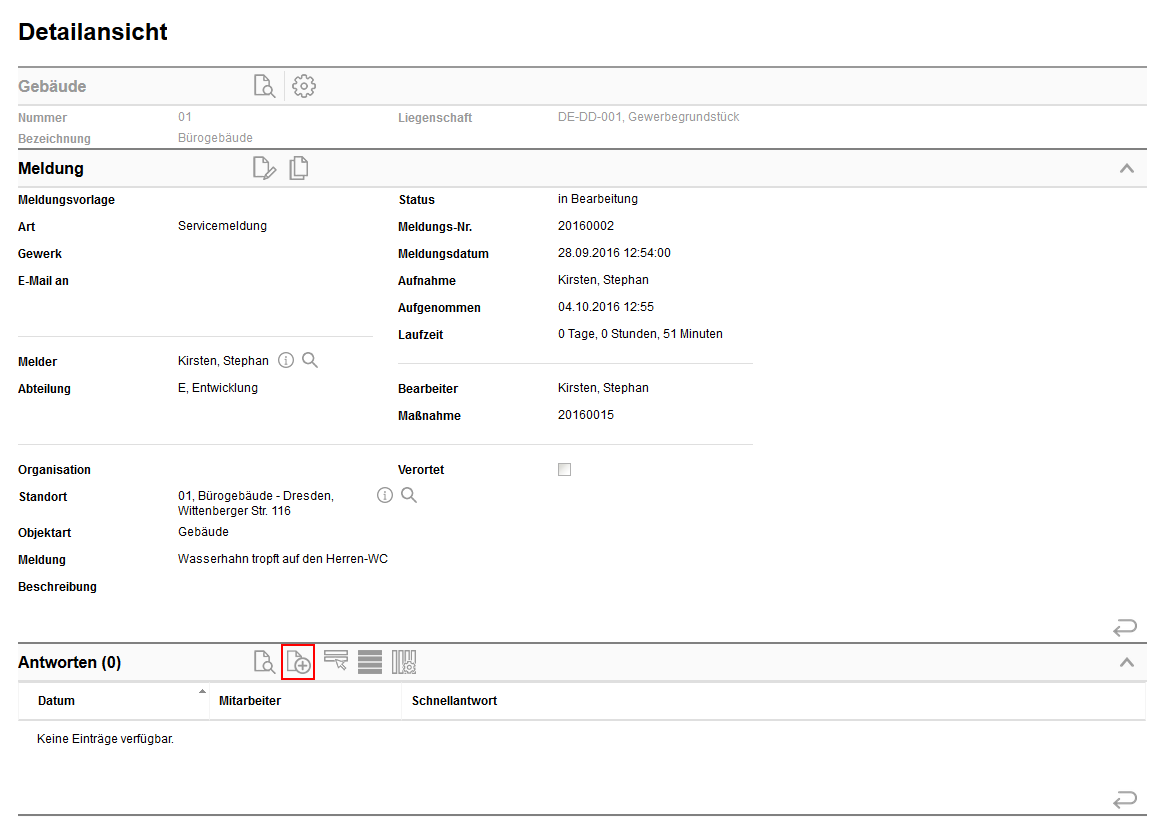Duplicate the Meldung using the copy icon

pyautogui.click(x=298, y=168)
